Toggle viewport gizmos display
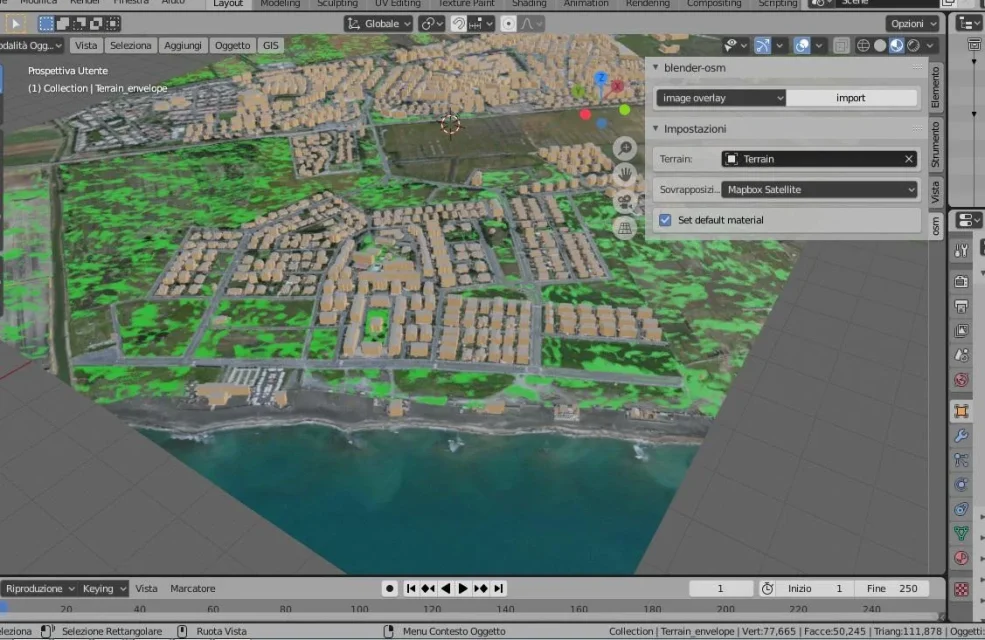Viewport: 985px width, 640px height. point(762,45)
